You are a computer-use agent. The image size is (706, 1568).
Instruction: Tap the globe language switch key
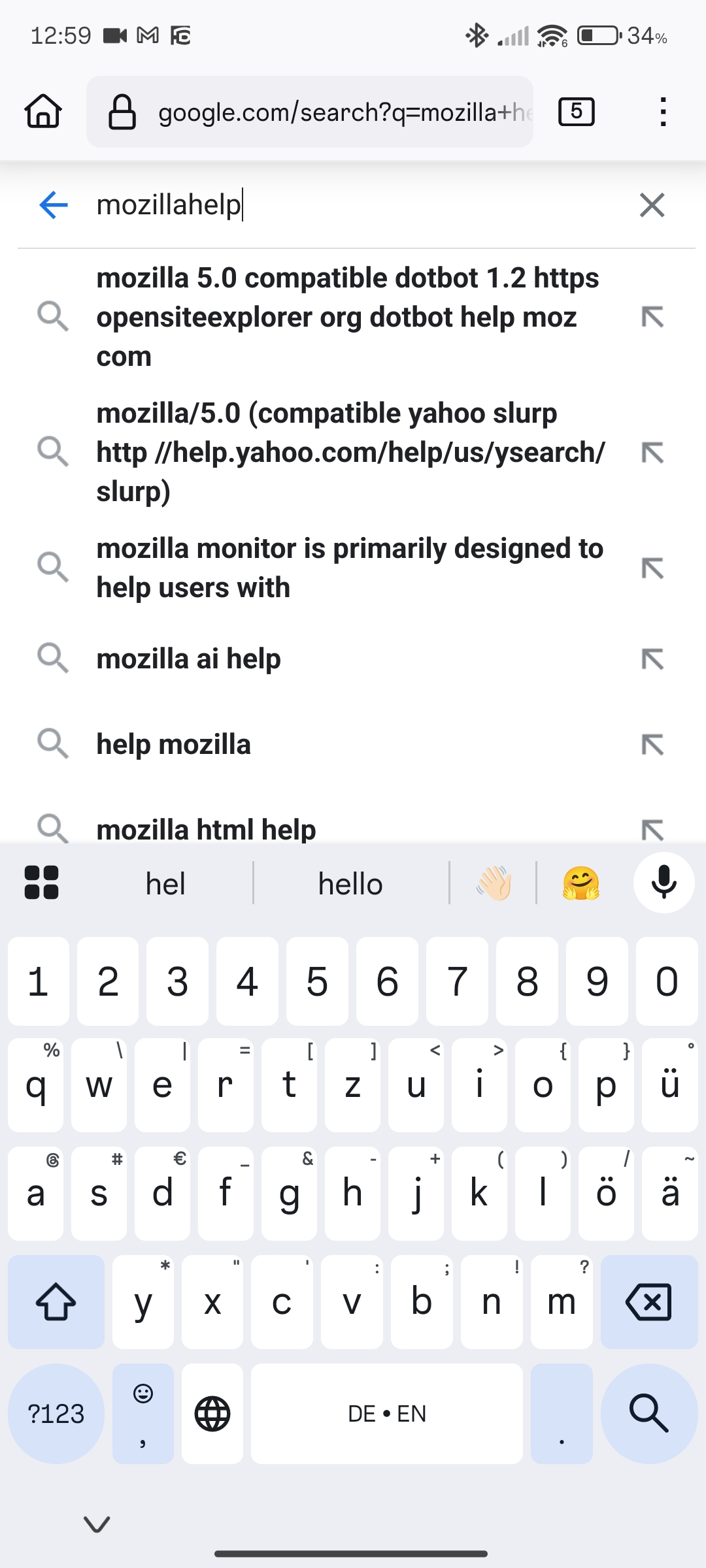coord(212,1413)
